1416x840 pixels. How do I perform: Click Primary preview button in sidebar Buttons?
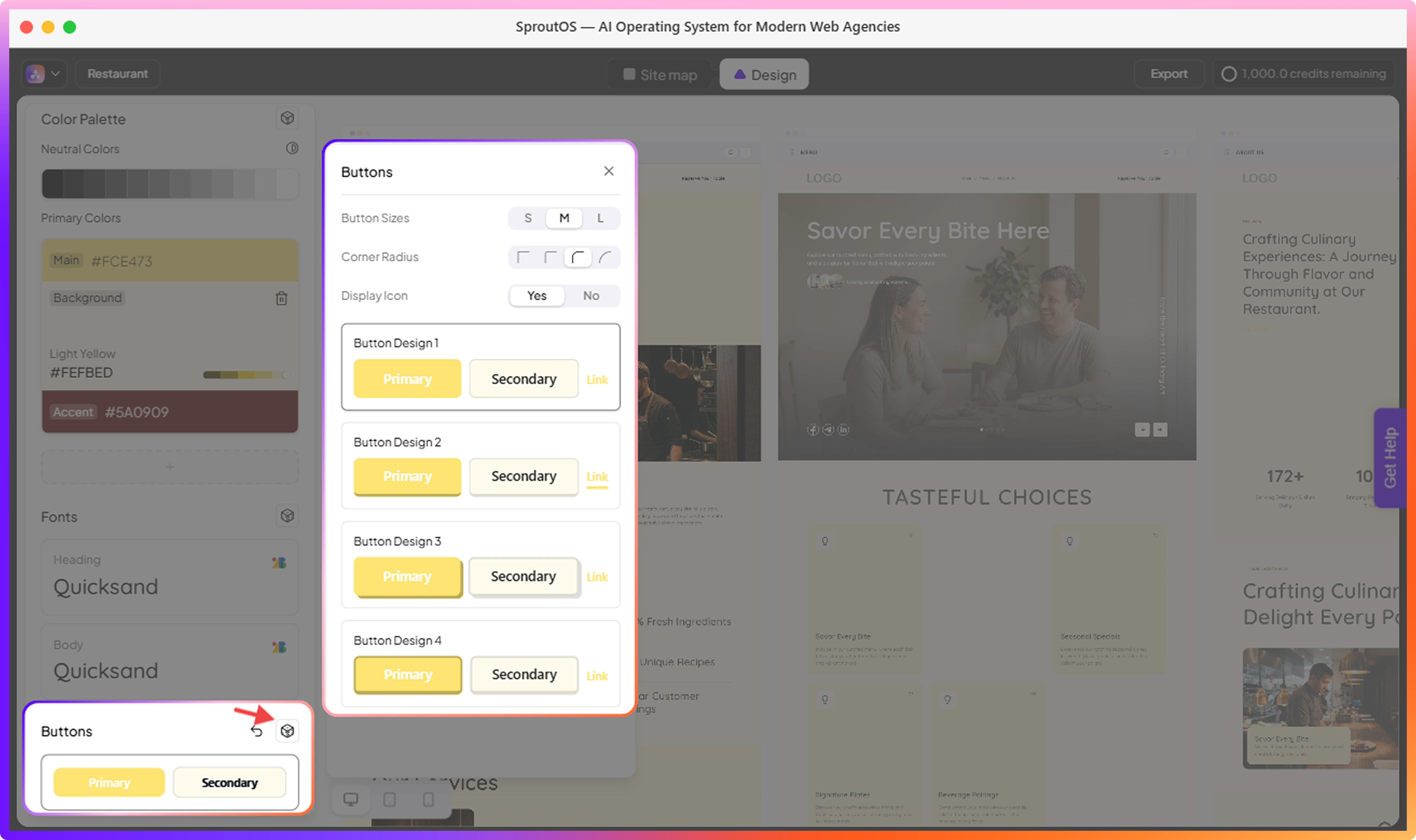click(x=109, y=782)
